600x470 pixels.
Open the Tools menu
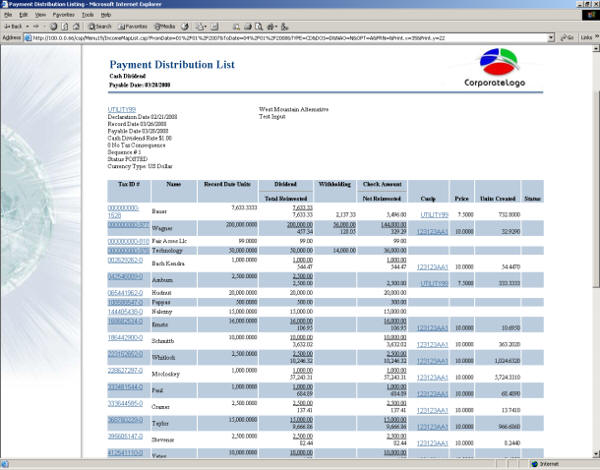click(x=88, y=15)
